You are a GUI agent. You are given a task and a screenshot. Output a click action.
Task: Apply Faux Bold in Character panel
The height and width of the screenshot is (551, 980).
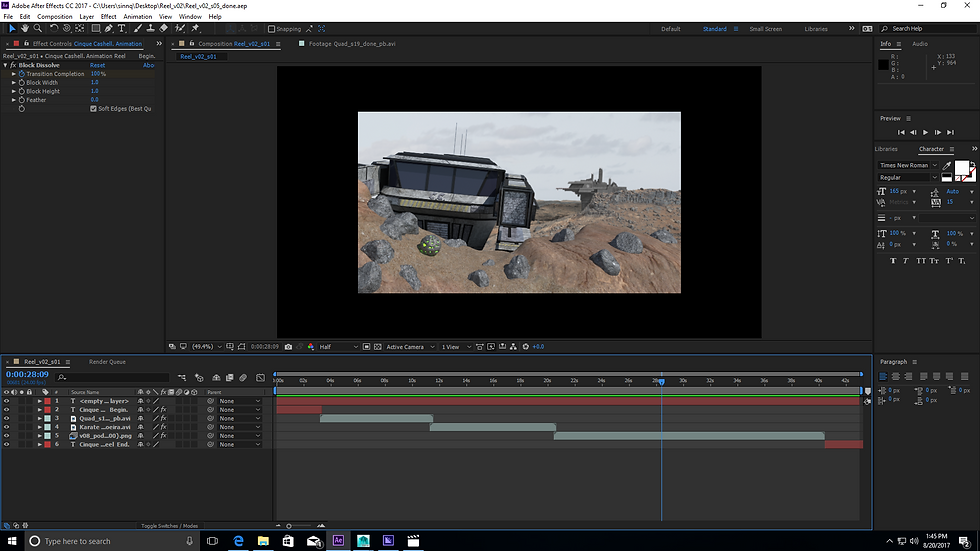tap(892, 261)
